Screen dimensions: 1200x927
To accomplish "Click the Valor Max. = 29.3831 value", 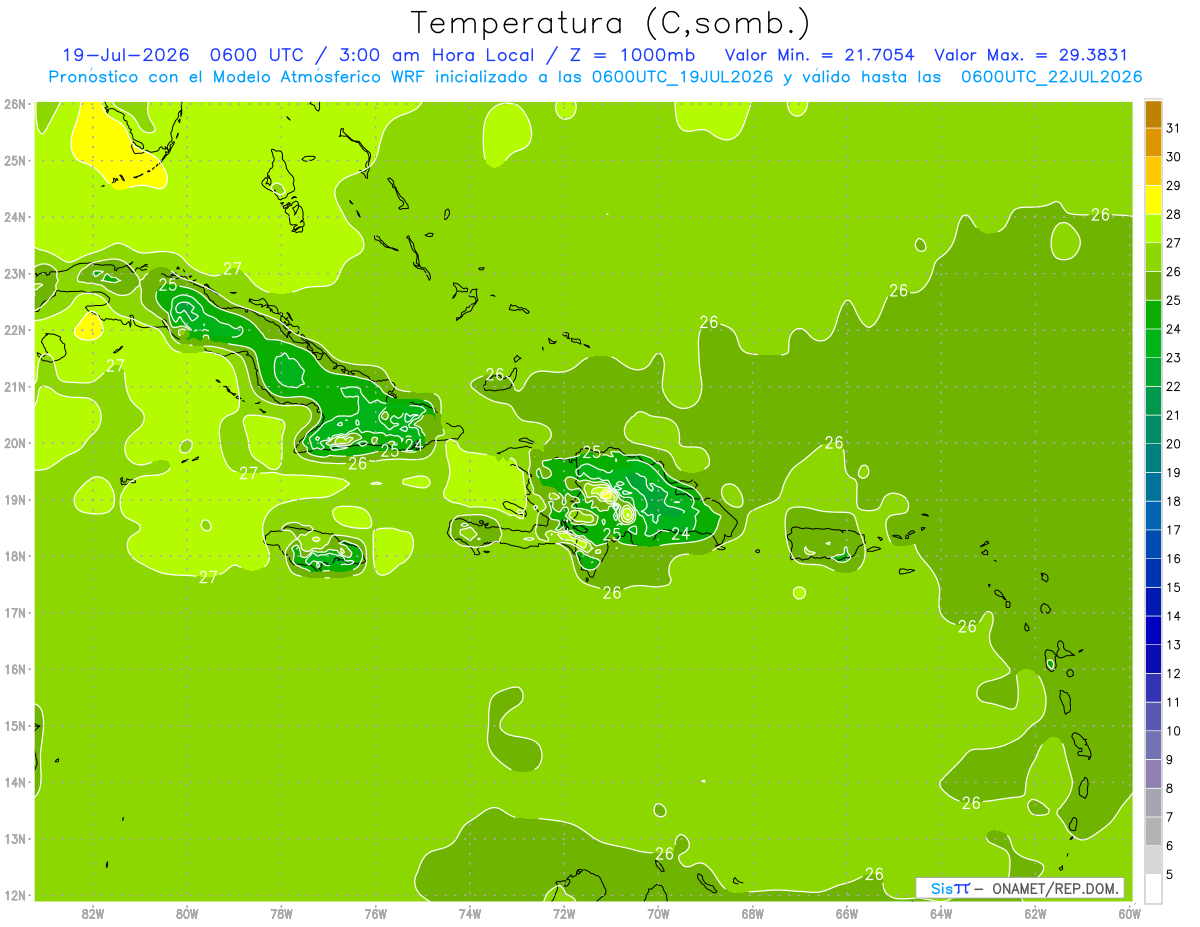I will pyautogui.click(x=1031, y=55).
